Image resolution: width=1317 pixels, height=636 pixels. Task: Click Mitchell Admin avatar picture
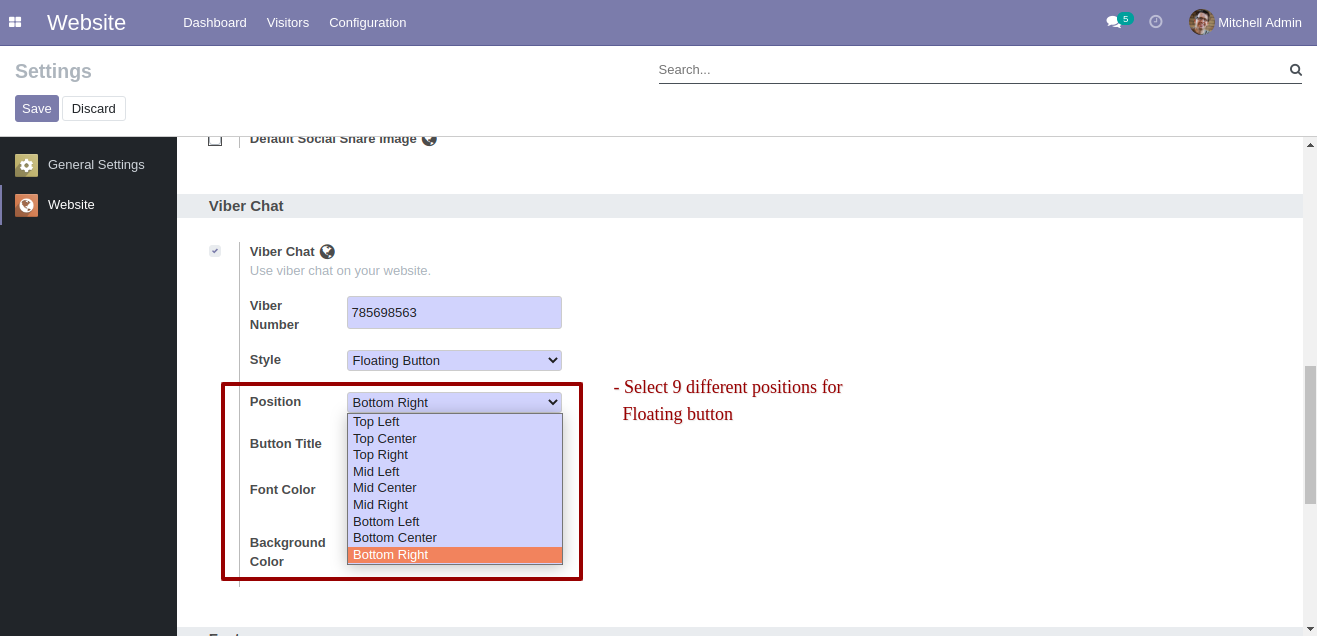(x=1201, y=22)
